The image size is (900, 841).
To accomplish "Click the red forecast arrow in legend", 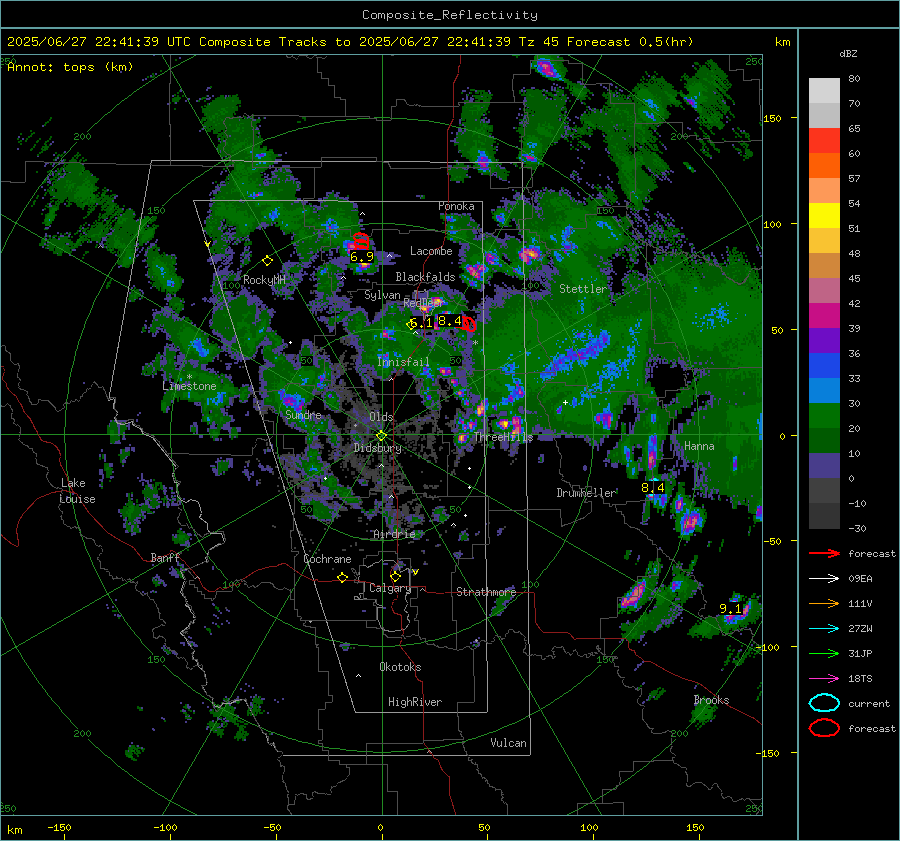I will tap(824, 553).
